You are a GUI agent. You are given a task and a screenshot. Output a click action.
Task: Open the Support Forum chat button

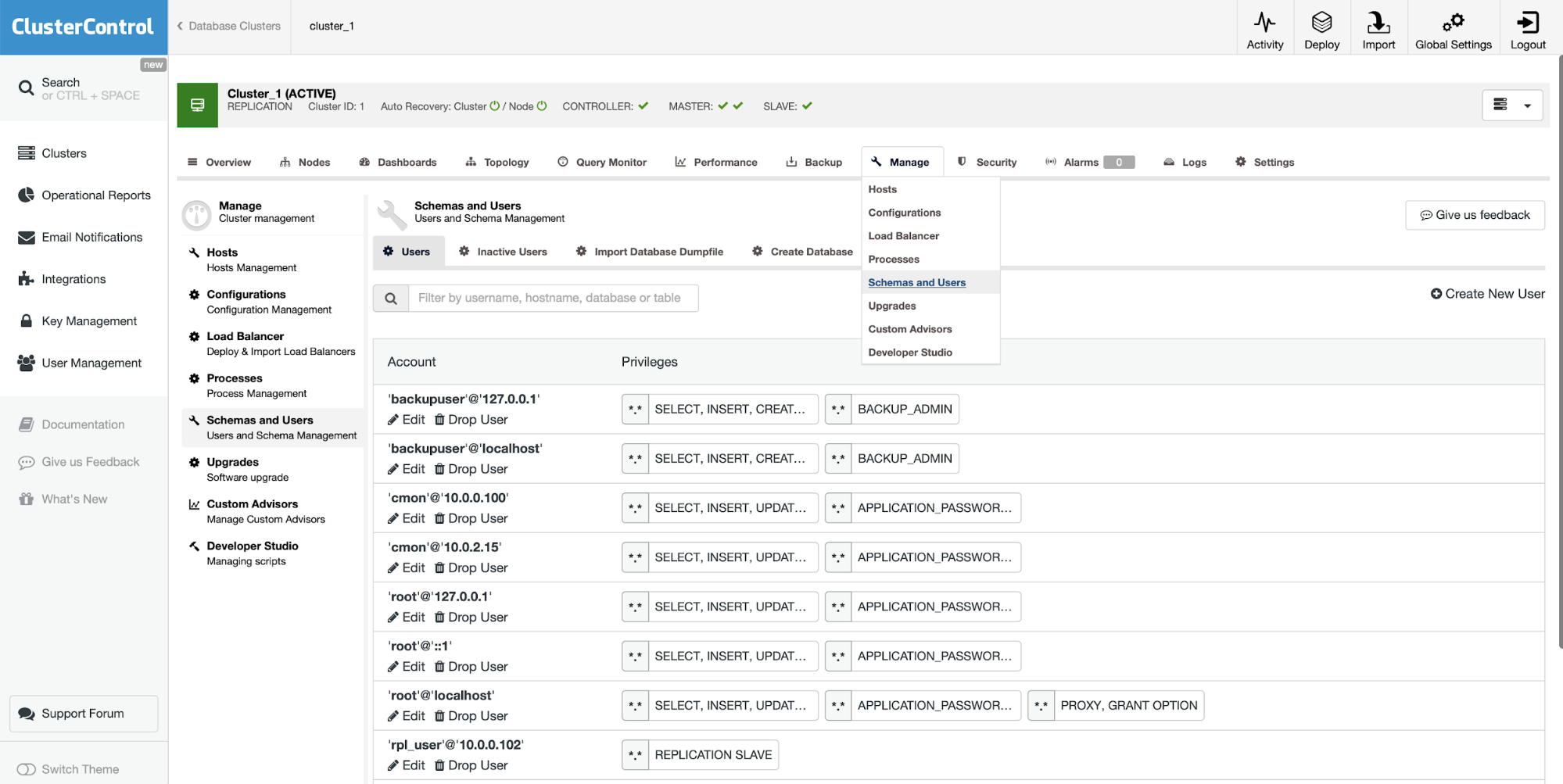[84, 714]
